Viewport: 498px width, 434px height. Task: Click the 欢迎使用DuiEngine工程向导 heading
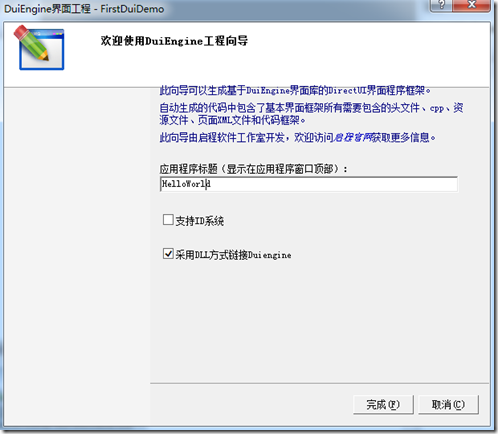174,41
